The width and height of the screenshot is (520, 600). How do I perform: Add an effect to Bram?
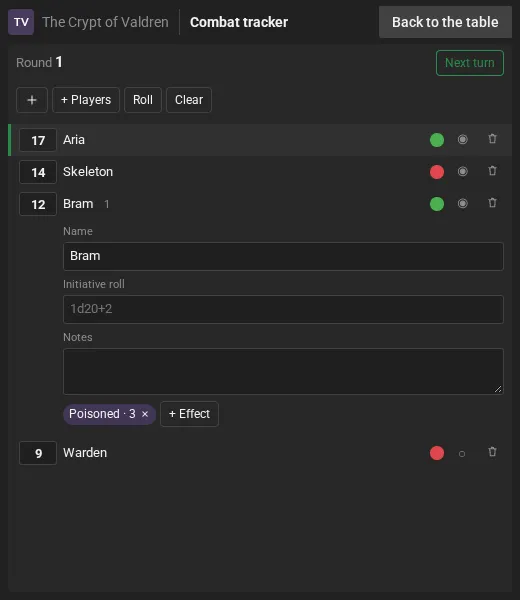coord(189,414)
